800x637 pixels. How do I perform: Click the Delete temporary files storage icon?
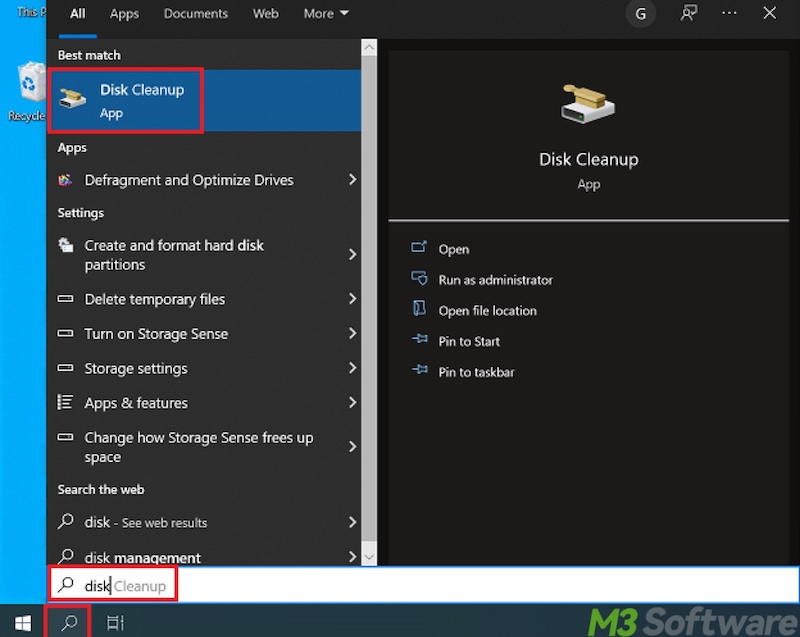coord(65,298)
